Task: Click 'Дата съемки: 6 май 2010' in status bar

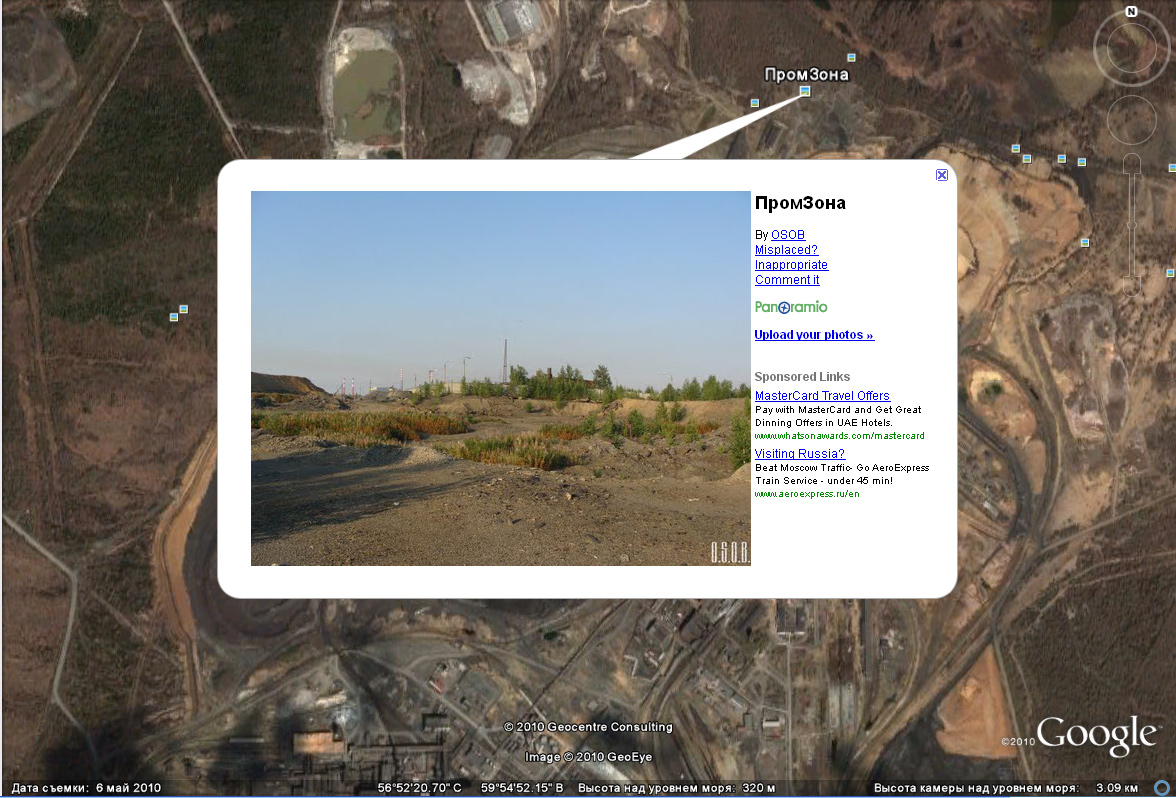Action: pyautogui.click(x=86, y=788)
